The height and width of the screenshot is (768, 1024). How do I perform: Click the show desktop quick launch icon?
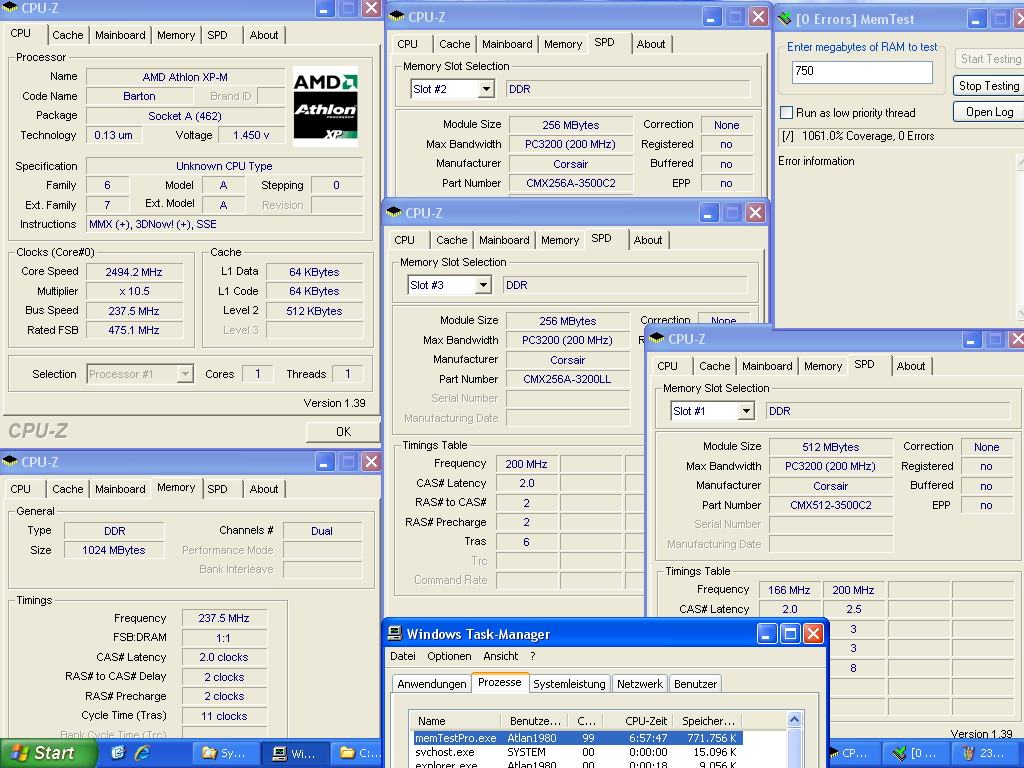[118, 753]
